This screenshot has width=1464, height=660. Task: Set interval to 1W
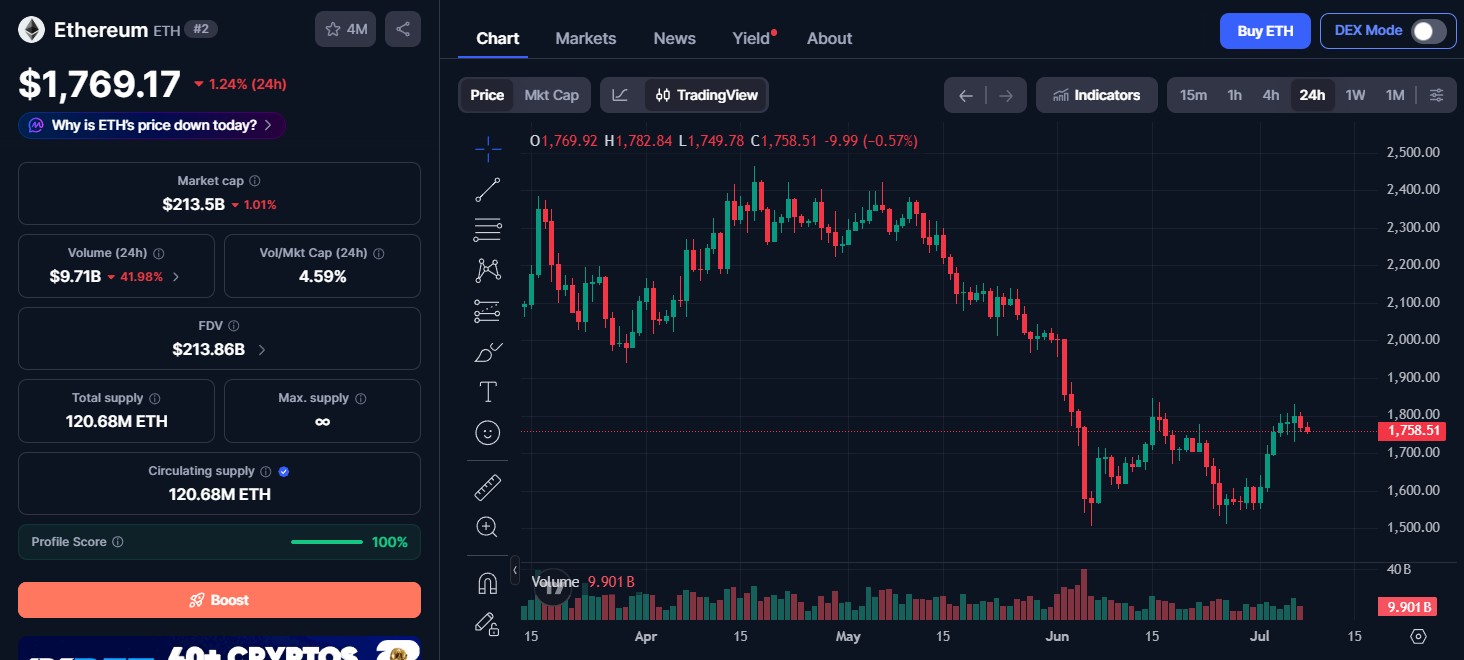1355,95
